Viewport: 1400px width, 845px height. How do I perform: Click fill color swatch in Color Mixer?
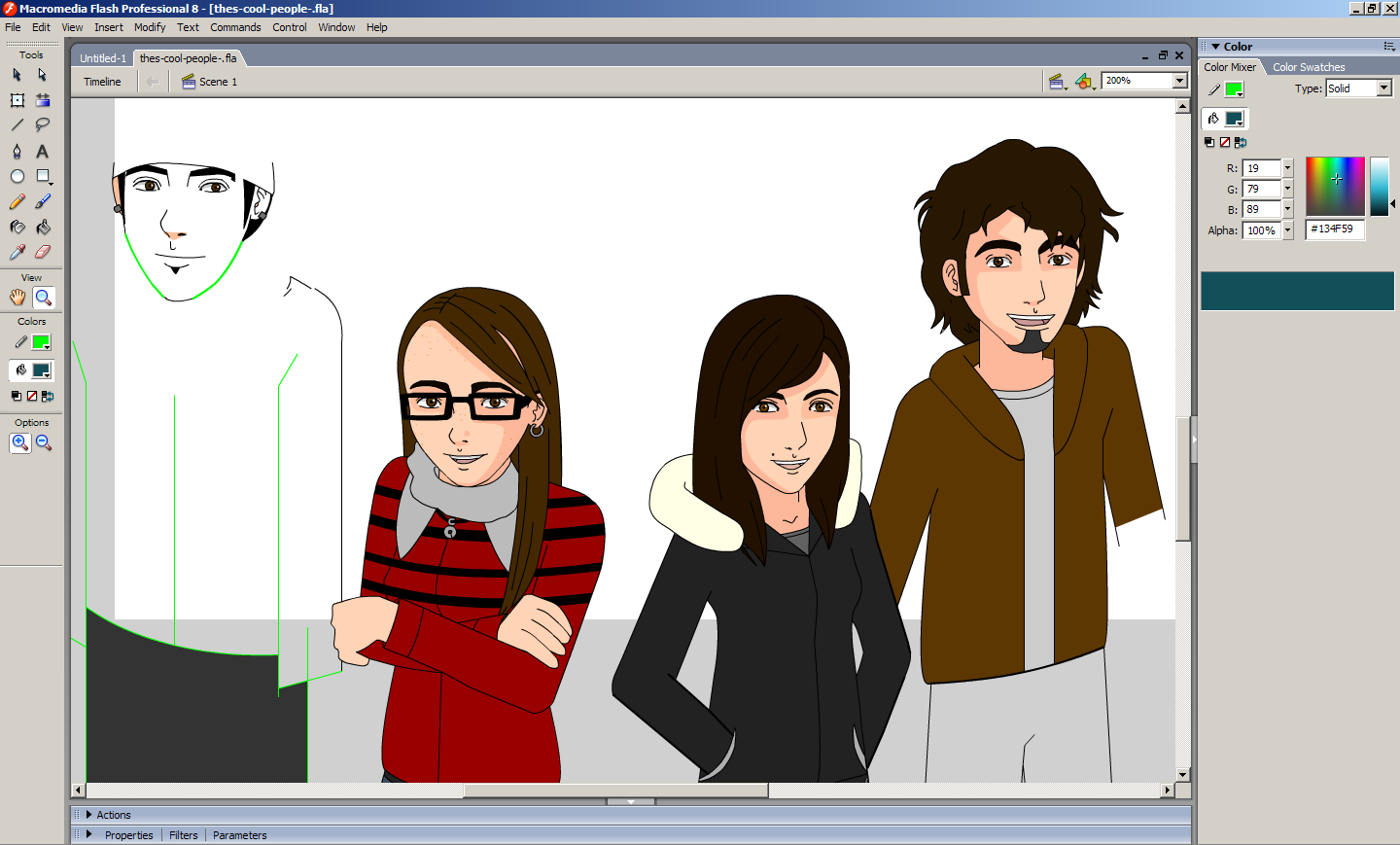[x=1234, y=119]
